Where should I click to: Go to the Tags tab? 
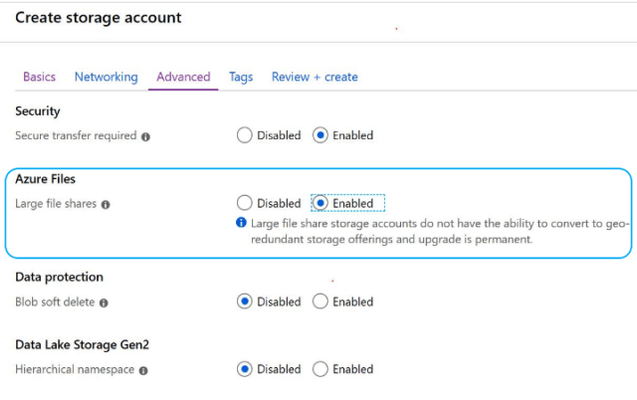pos(241,77)
